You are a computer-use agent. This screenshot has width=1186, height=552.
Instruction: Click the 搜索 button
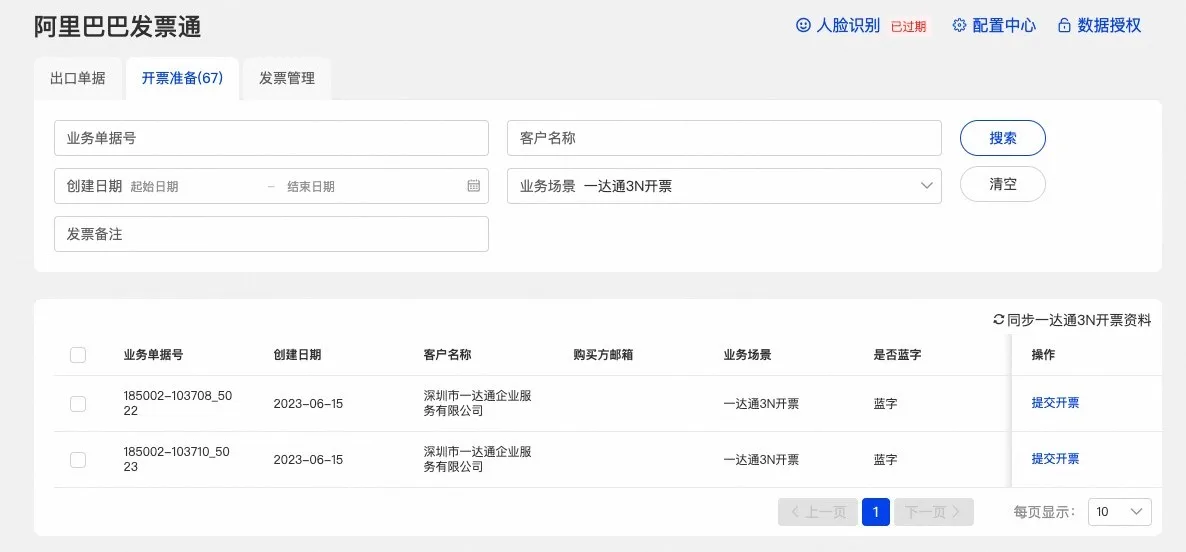point(1002,139)
